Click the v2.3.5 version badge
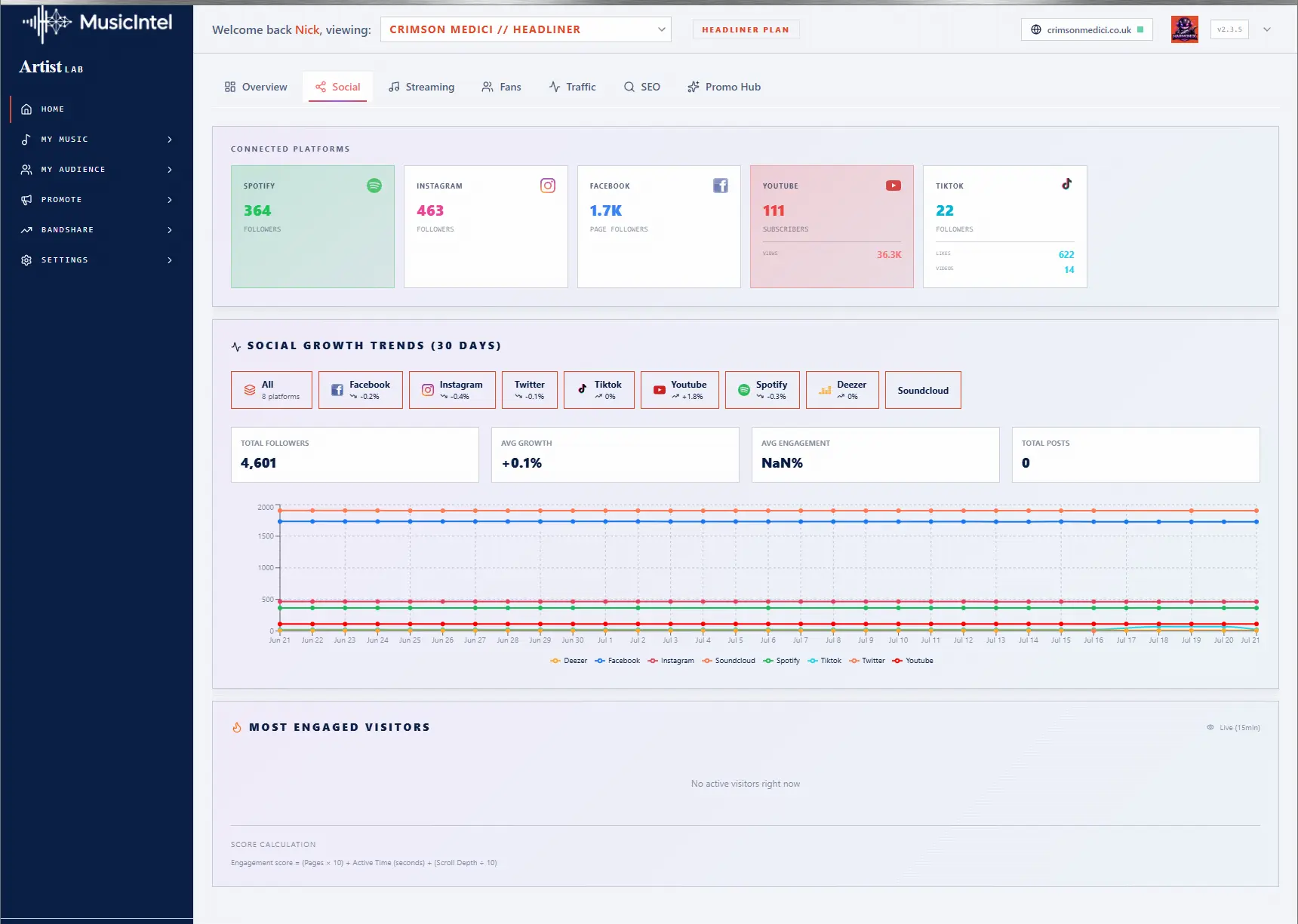The width and height of the screenshot is (1298, 924). (1229, 29)
